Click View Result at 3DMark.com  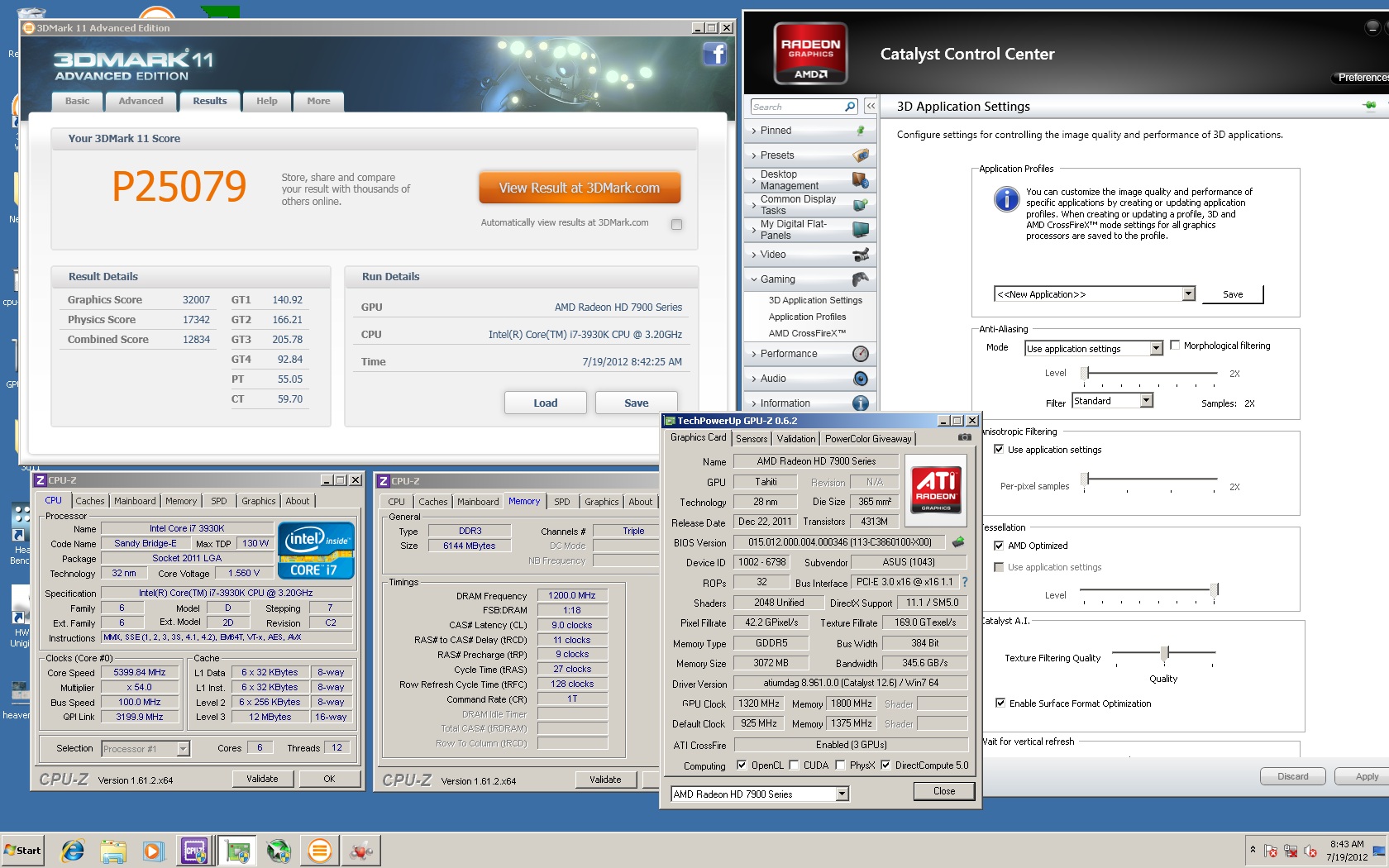[580, 188]
